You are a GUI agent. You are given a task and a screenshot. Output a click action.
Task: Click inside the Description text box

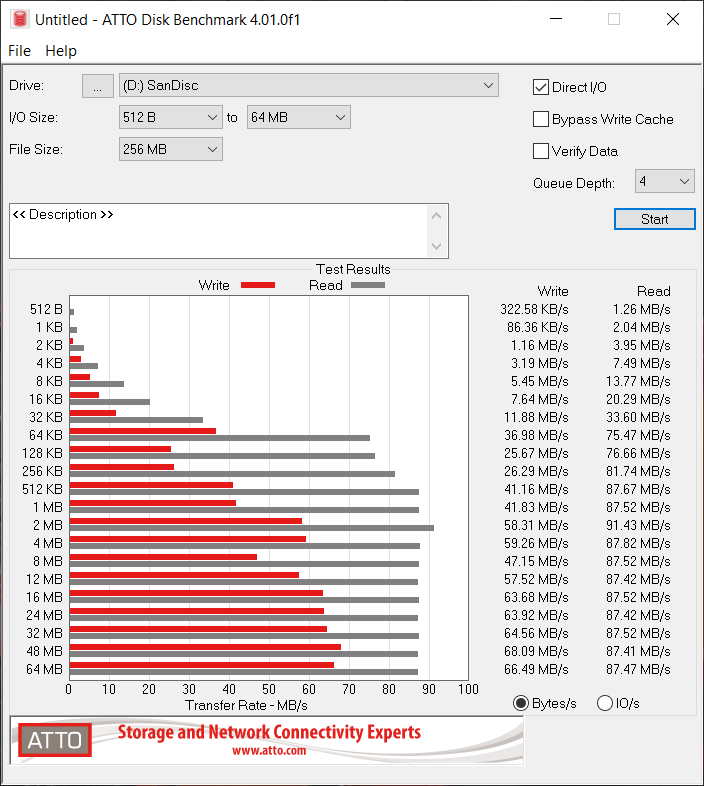(x=218, y=231)
